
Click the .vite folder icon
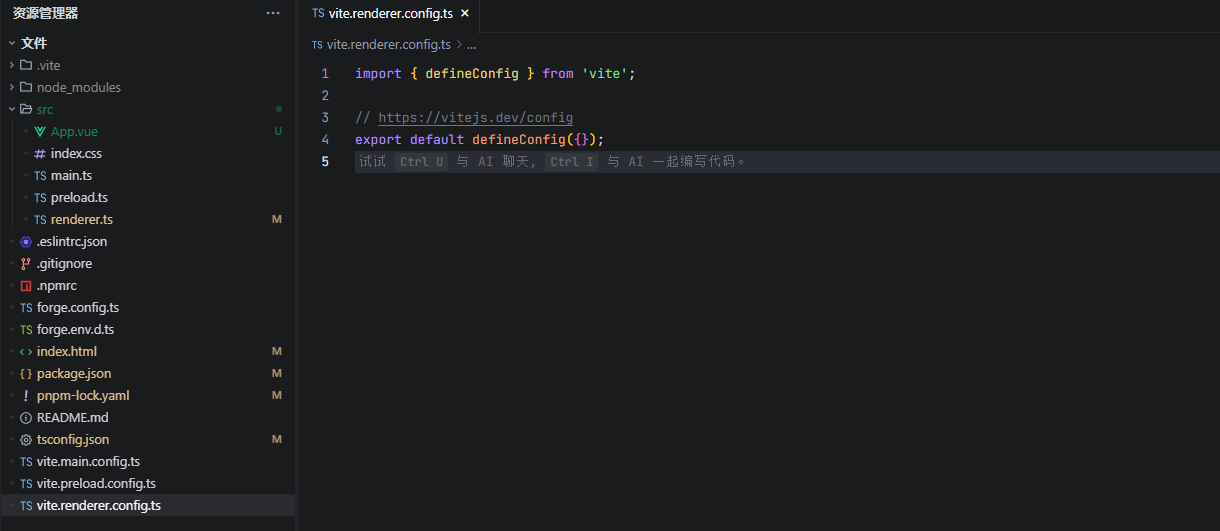[x=26, y=65]
